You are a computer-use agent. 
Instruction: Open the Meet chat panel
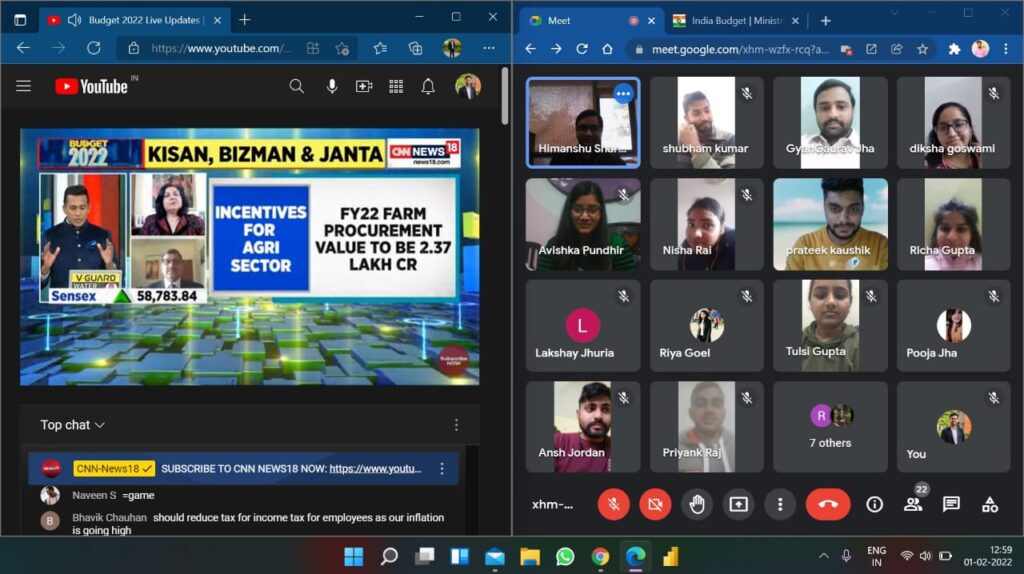[951, 504]
